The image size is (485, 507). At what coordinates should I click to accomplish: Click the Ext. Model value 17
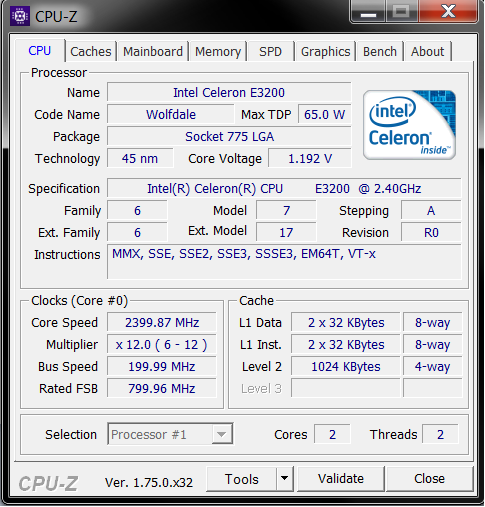point(286,232)
